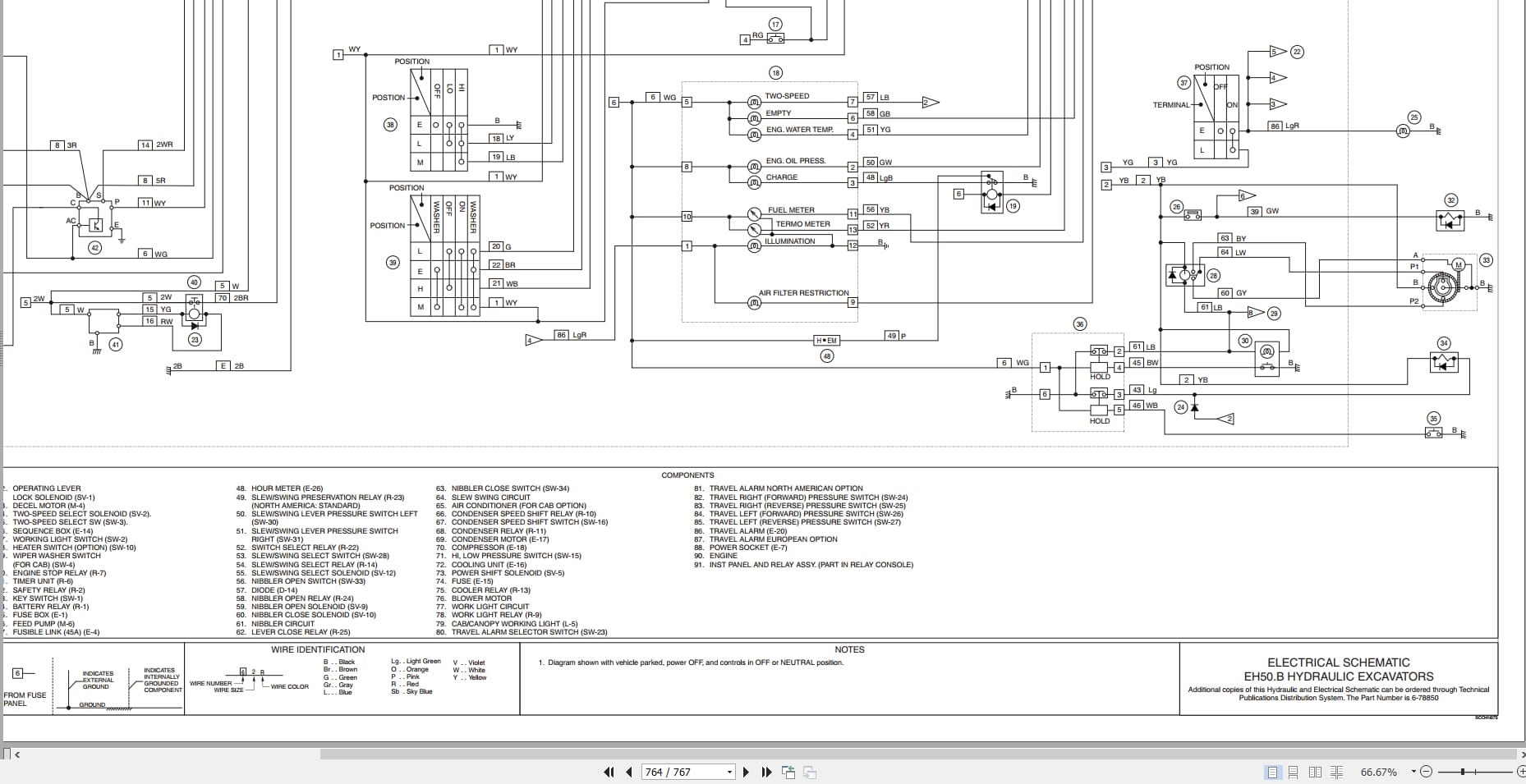Screen dimensions: 1526x784
Task: Go to the next page
Action: [x=746, y=772]
